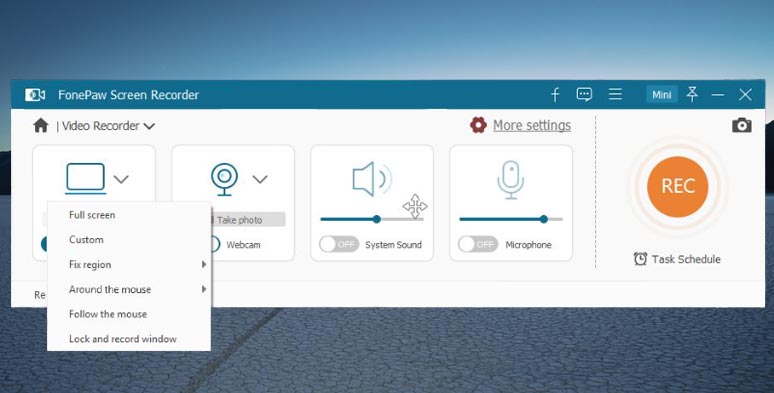Expand the Fix region submenu arrow
Screen dimensions: 774x393
pos(204,265)
